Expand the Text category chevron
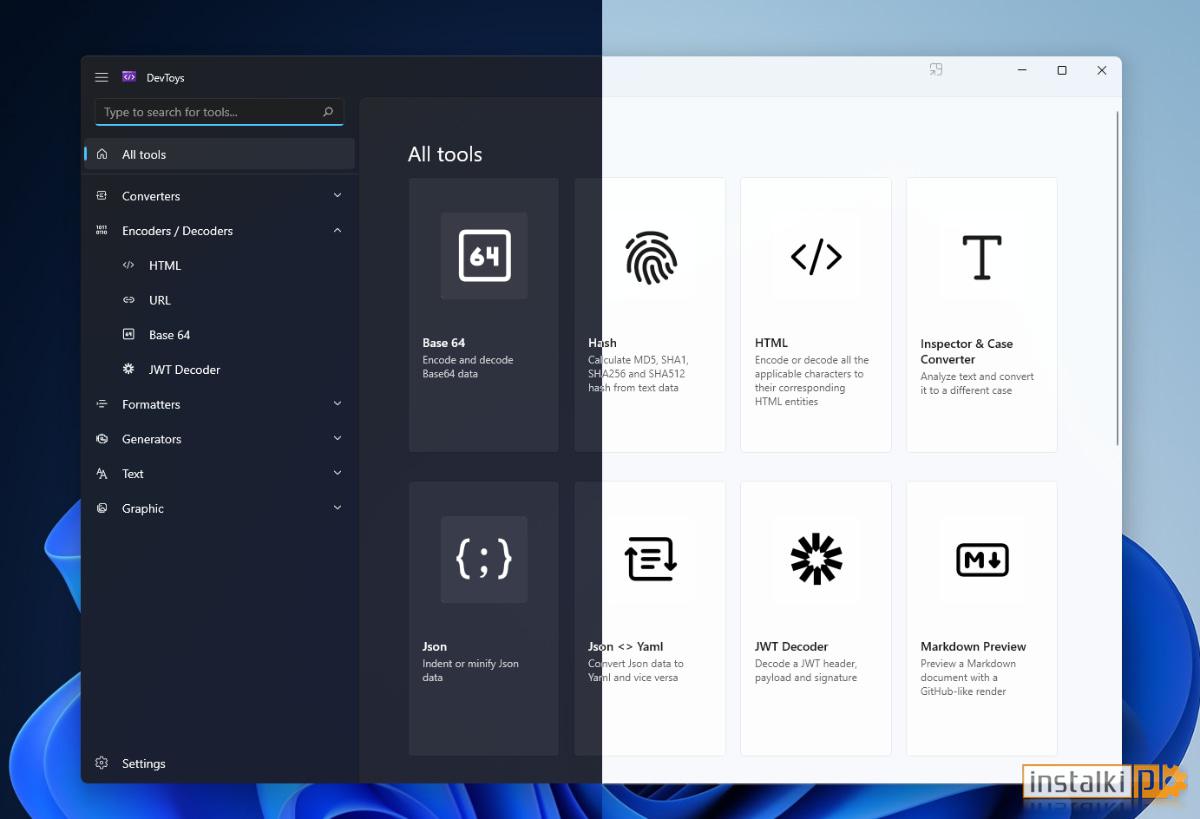 click(x=337, y=473)
